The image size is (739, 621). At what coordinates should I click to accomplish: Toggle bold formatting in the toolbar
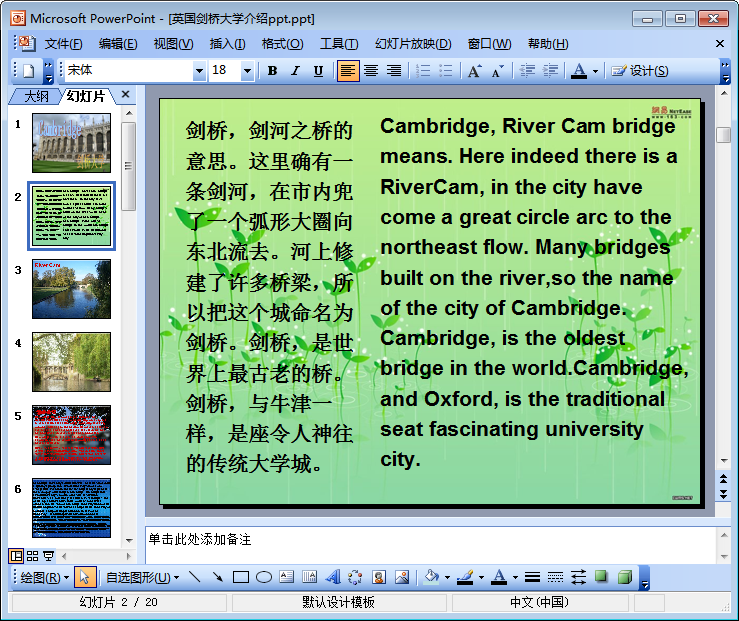click(x=272, y=71)
